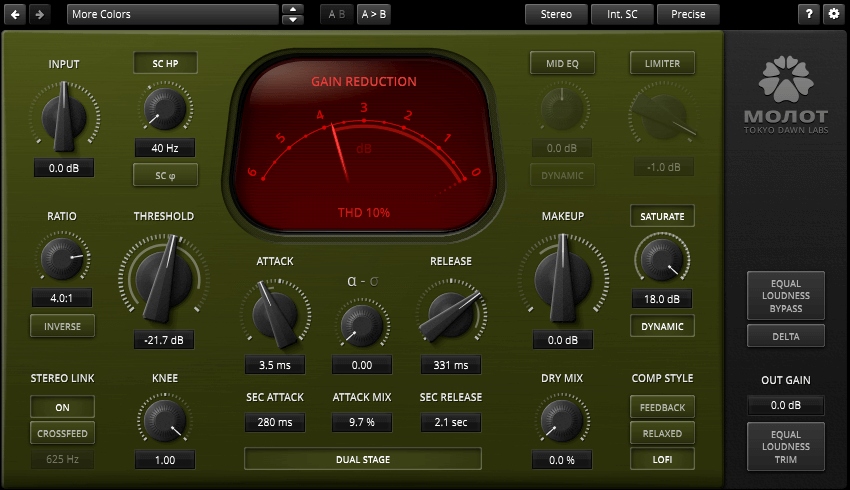This screenshot has height=490, width=850.
Task: Click the DELTA button
Action: (x=786, y=336)
